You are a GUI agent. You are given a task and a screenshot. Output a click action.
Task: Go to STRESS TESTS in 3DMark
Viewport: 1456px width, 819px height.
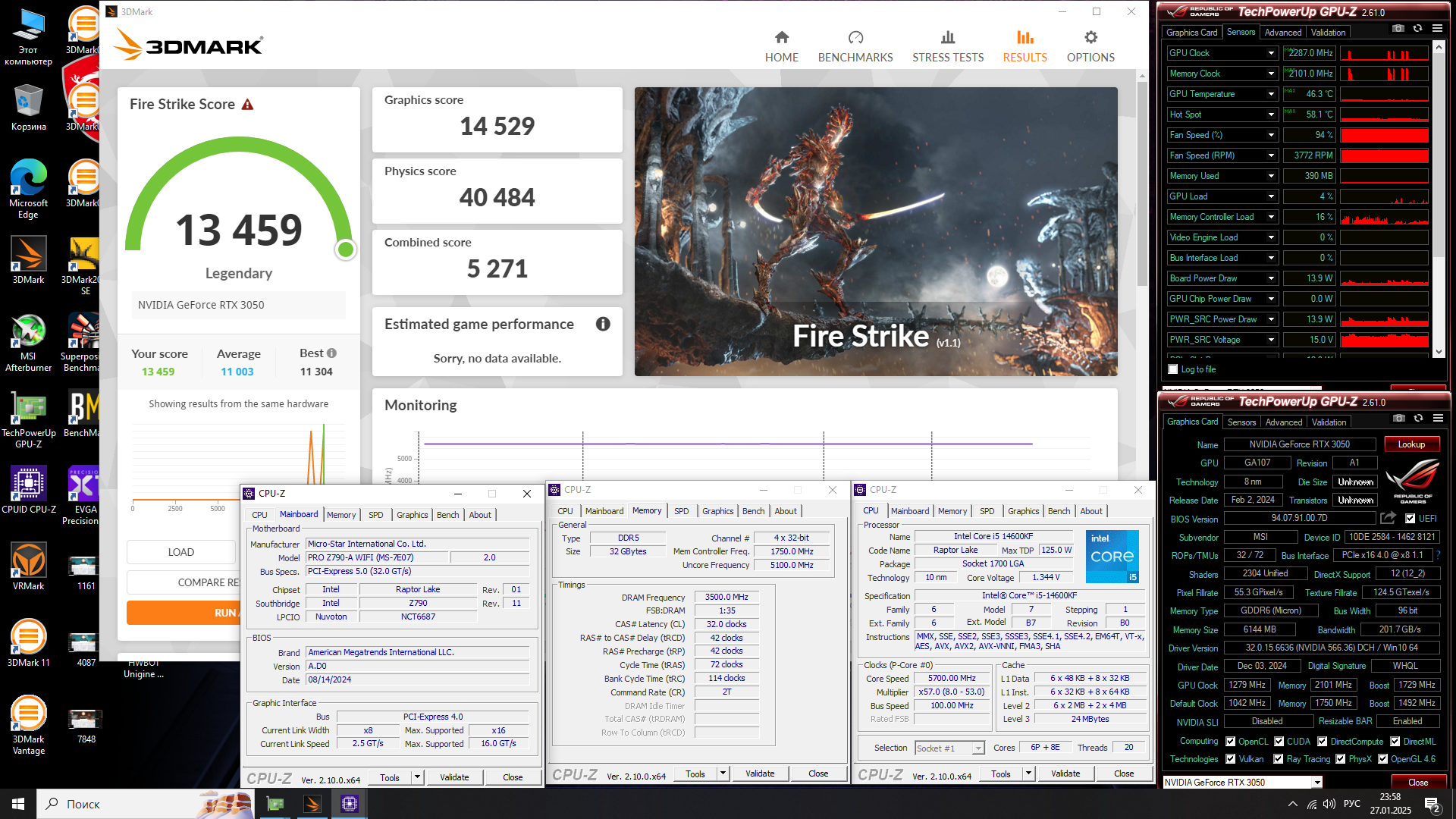[948, 45]
